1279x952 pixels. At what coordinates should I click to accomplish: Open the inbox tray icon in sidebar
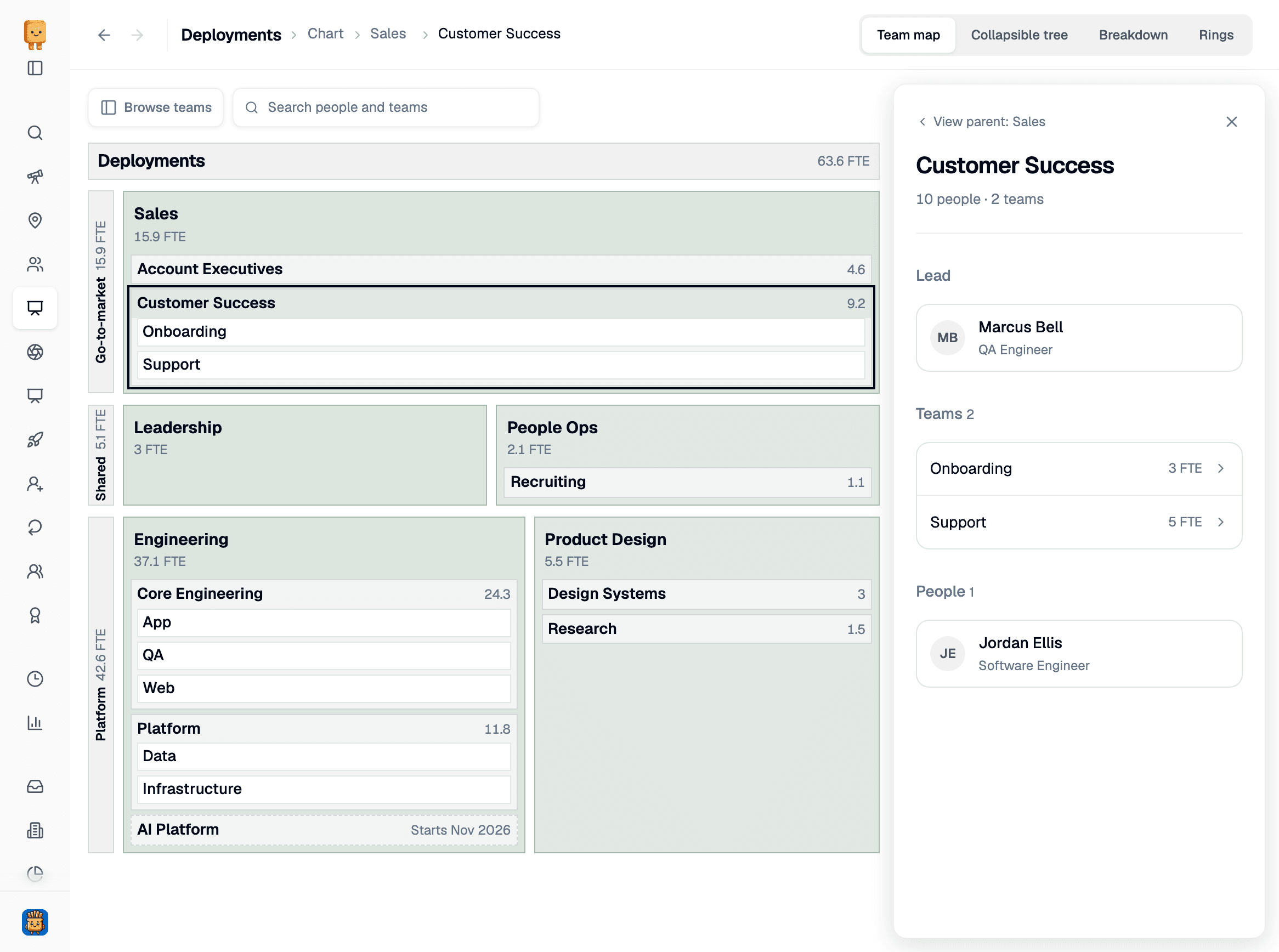[x=35, y=786]
